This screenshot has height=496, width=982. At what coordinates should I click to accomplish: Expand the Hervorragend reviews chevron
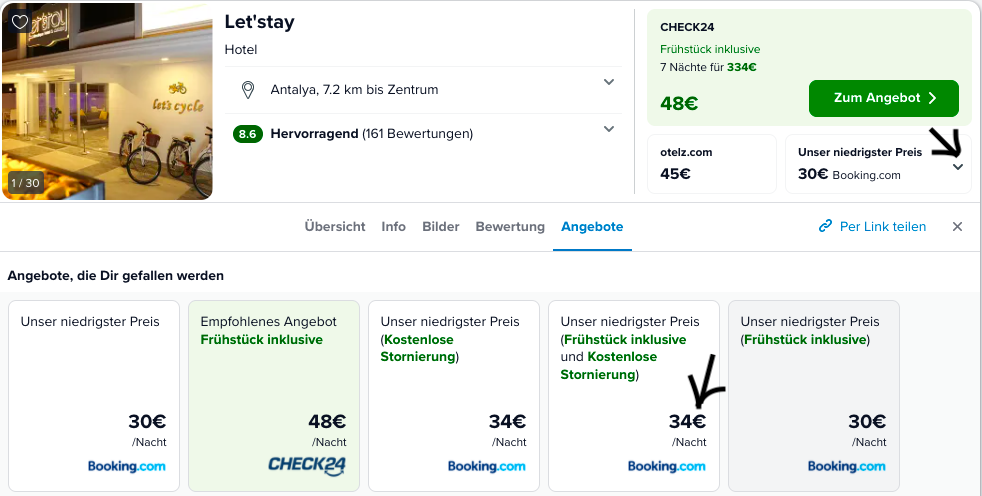coord(609,129)
